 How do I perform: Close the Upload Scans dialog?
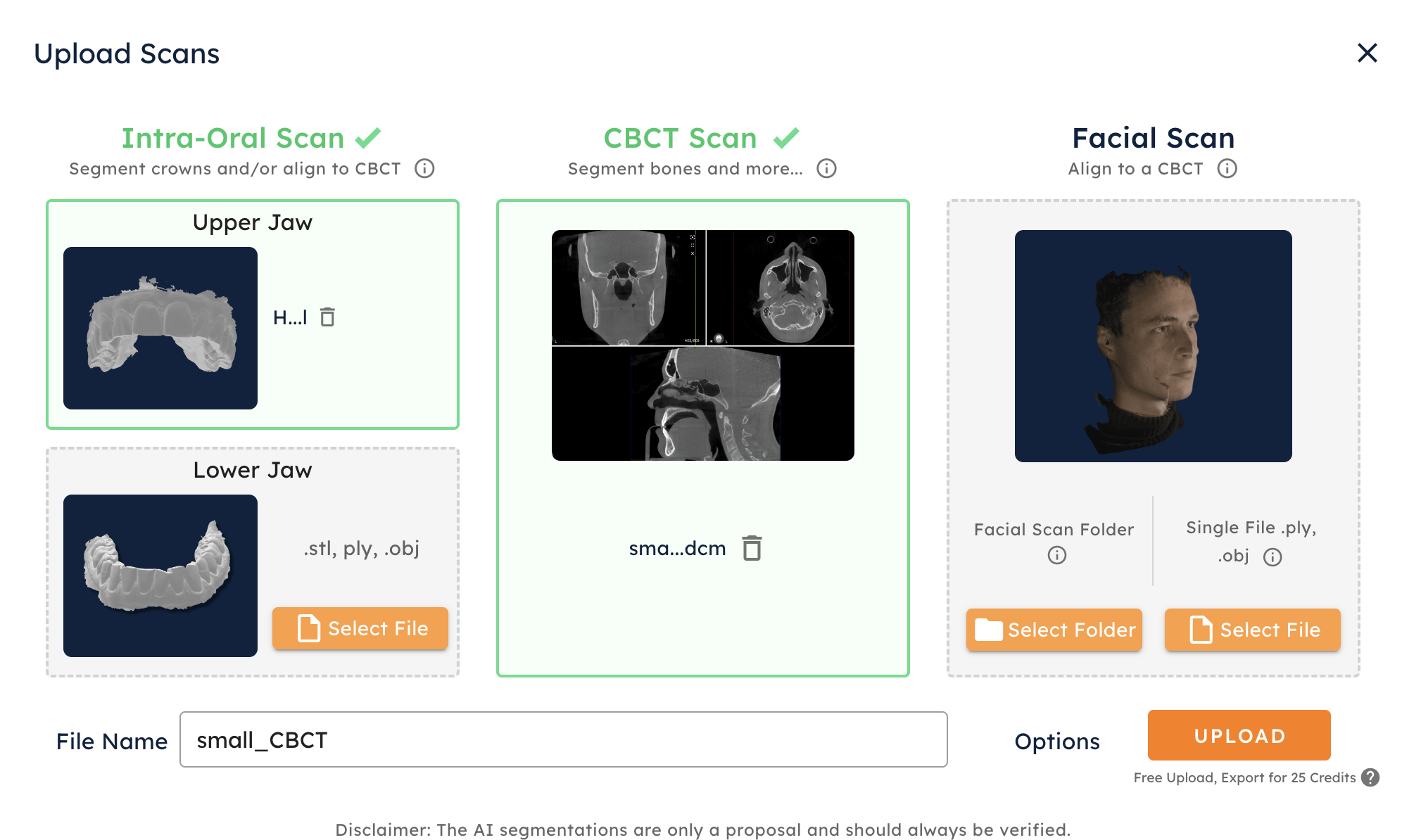pos(1367,53)
